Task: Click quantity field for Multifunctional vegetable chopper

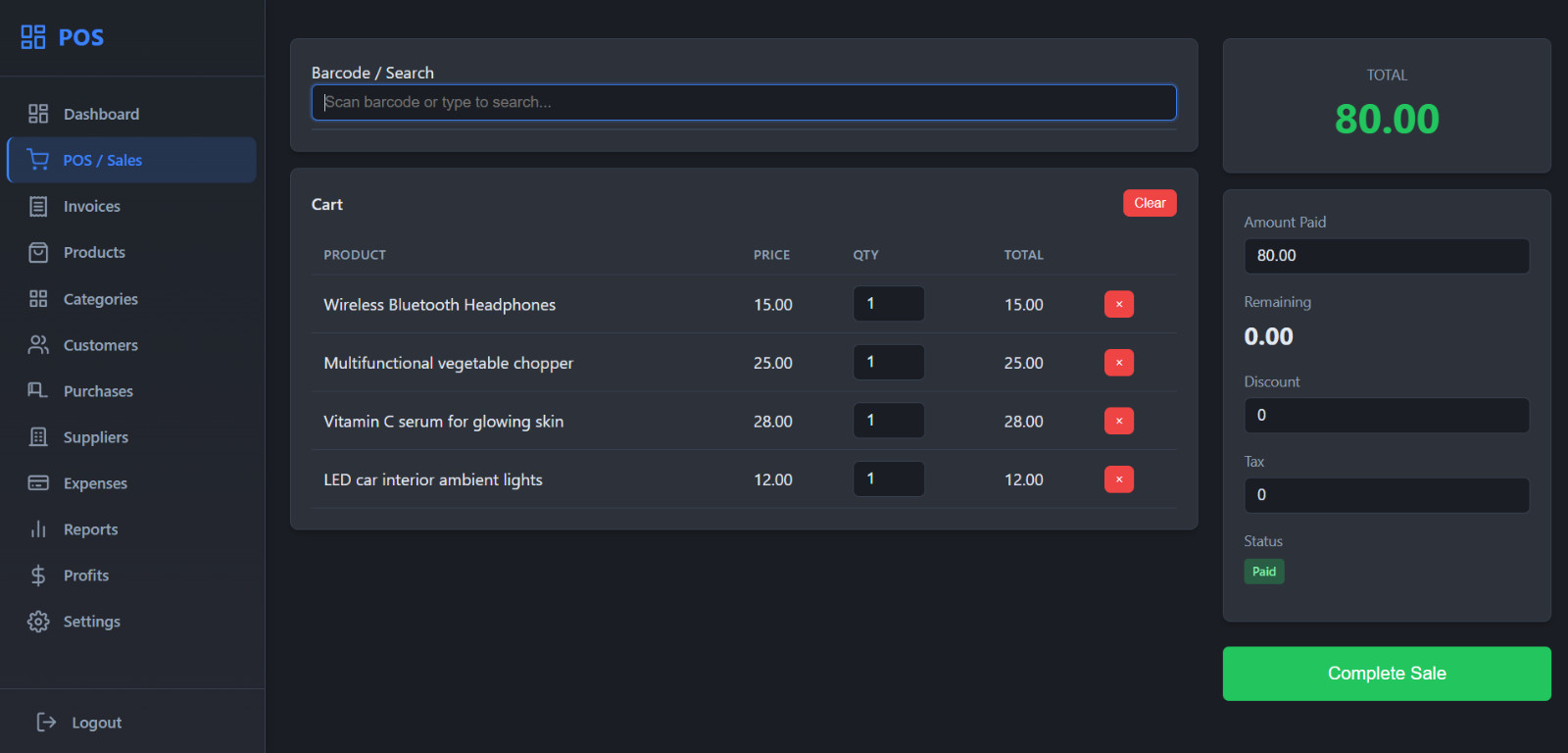Action: point(889,362)
